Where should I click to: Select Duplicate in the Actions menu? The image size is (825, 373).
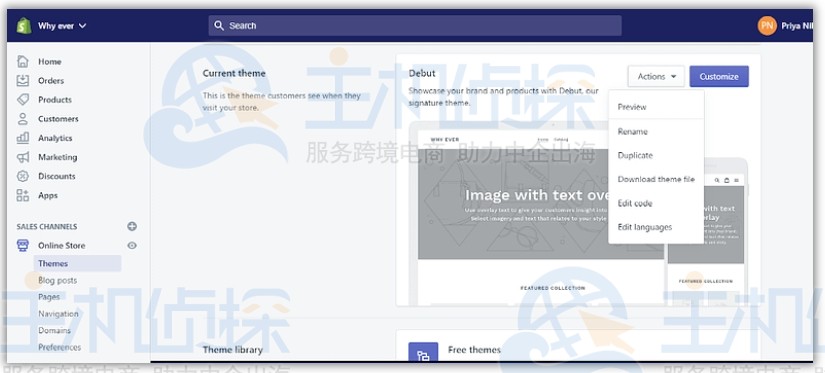click(x=635, y=156)
